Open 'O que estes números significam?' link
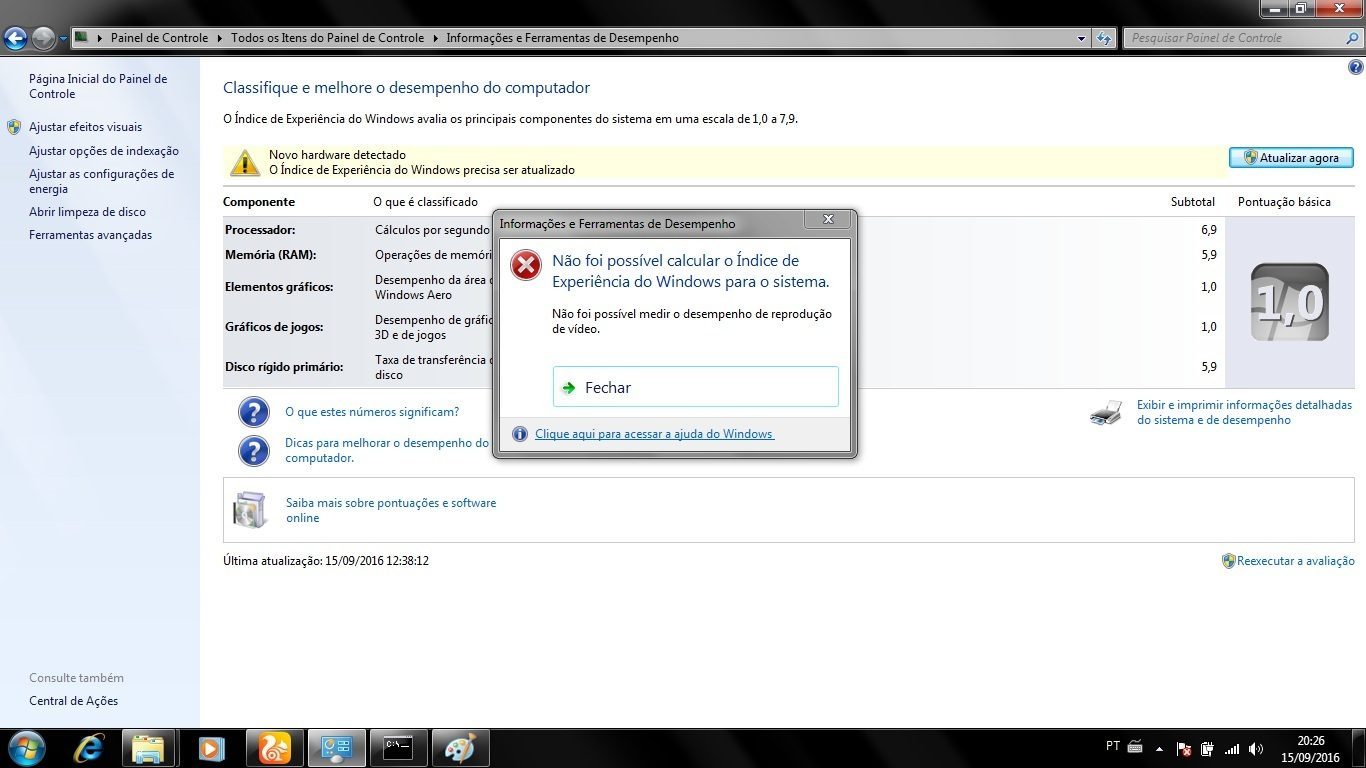 [372, 412]
